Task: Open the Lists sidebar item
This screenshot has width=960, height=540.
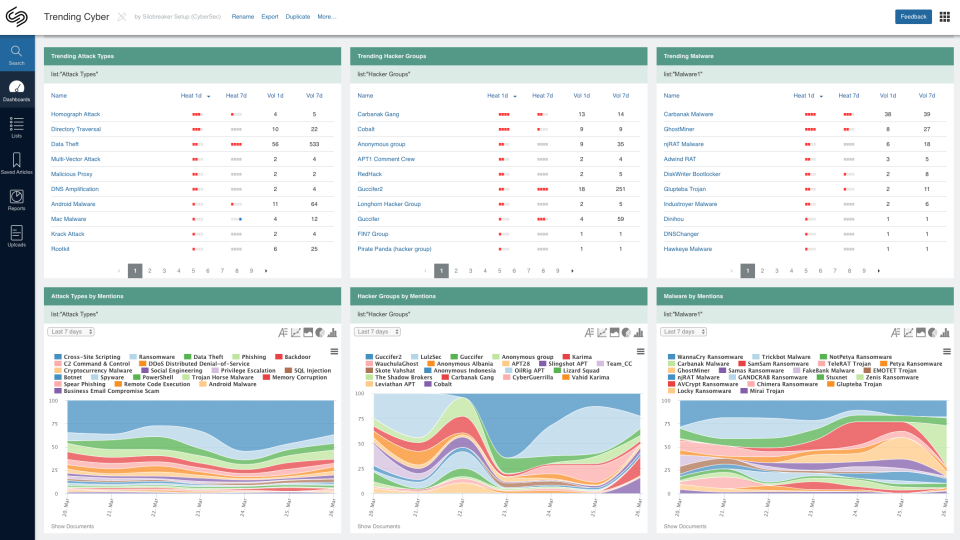Action: (17, 127)
